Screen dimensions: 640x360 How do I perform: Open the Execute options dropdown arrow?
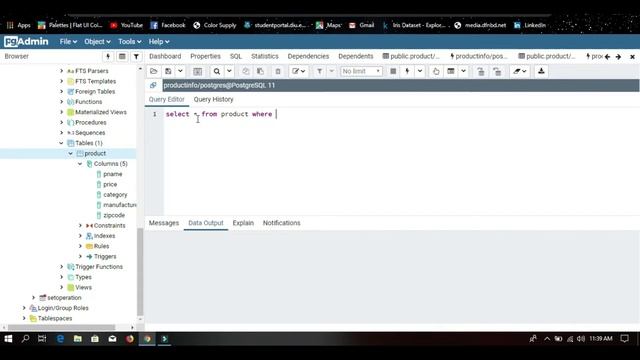point(420,71)
